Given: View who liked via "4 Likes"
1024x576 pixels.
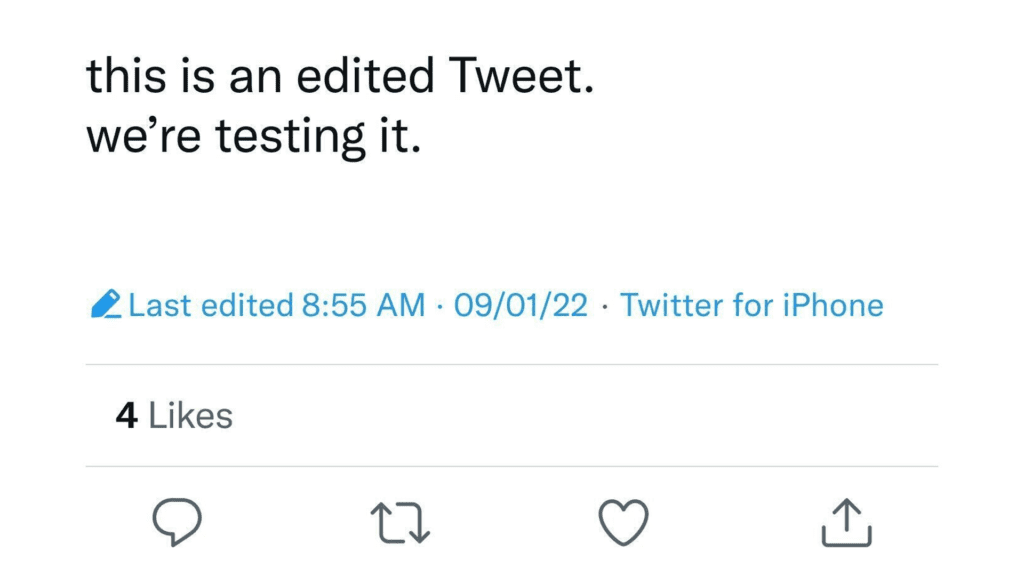Looking at the screenshot, I should click(174, 415).
